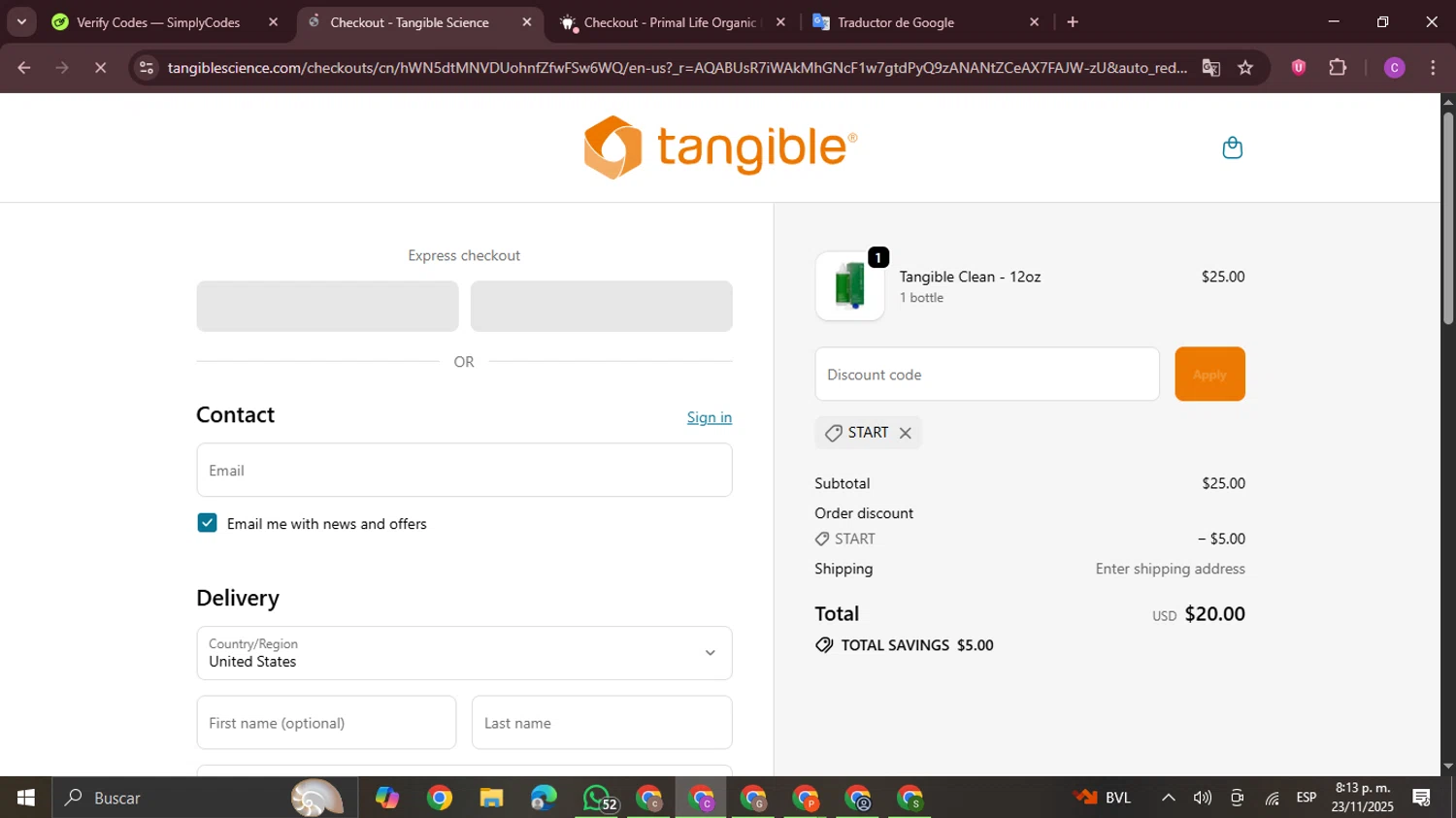Open the shopping bag cart icon
This screenshot has width=1456, height=818.
click(1232, 147)
